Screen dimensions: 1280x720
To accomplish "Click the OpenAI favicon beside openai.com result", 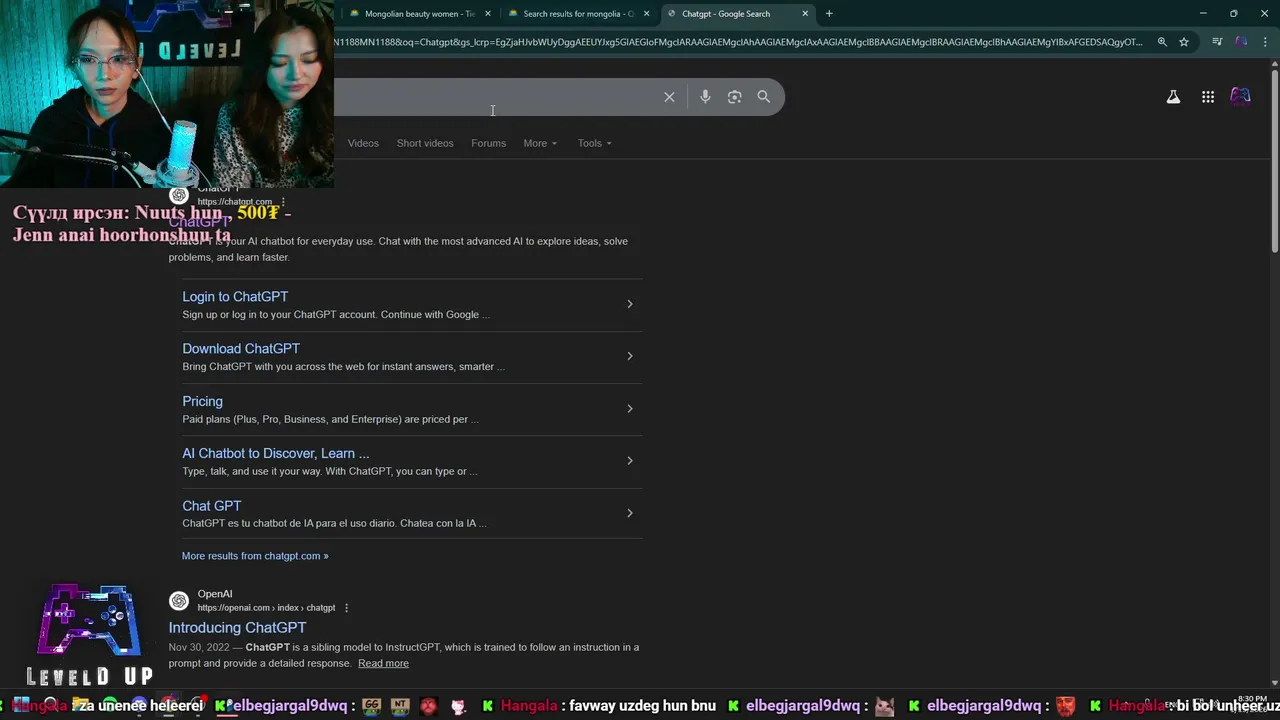I will 179,601.
